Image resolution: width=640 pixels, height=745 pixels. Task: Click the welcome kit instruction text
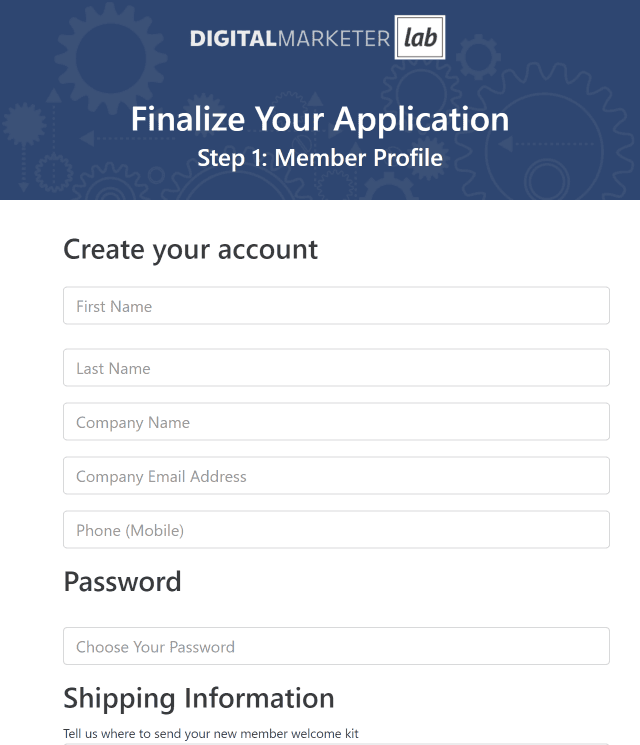(x=211, y=734)
